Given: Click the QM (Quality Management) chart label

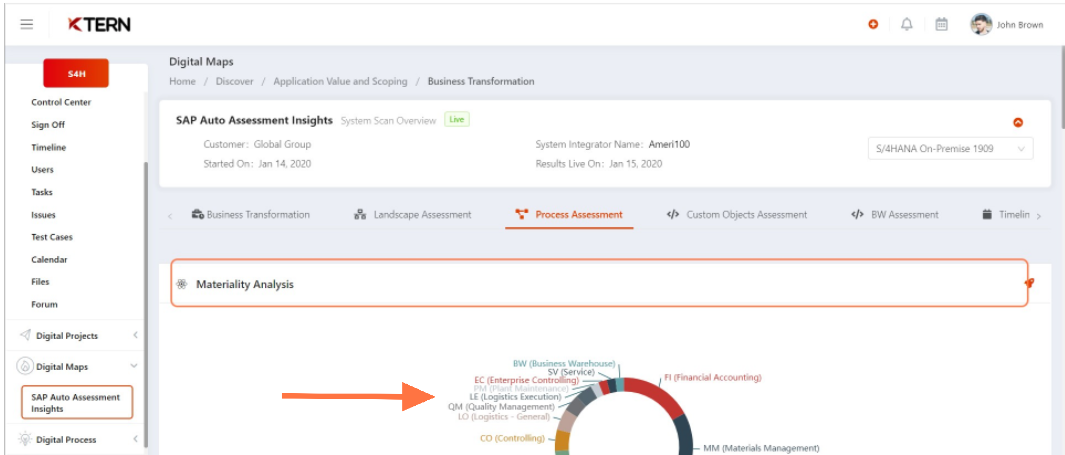Looking at the screenshot, I should click(501, 407).
